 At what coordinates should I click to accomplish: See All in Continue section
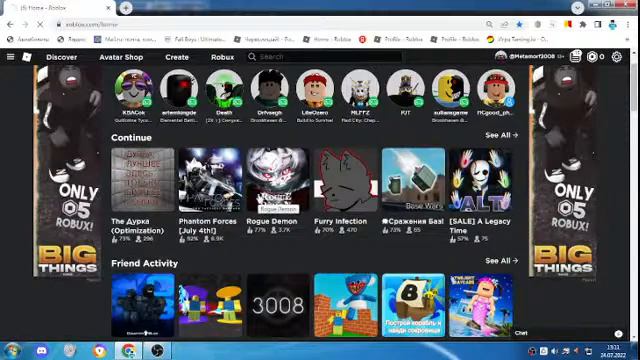(501, 135)
